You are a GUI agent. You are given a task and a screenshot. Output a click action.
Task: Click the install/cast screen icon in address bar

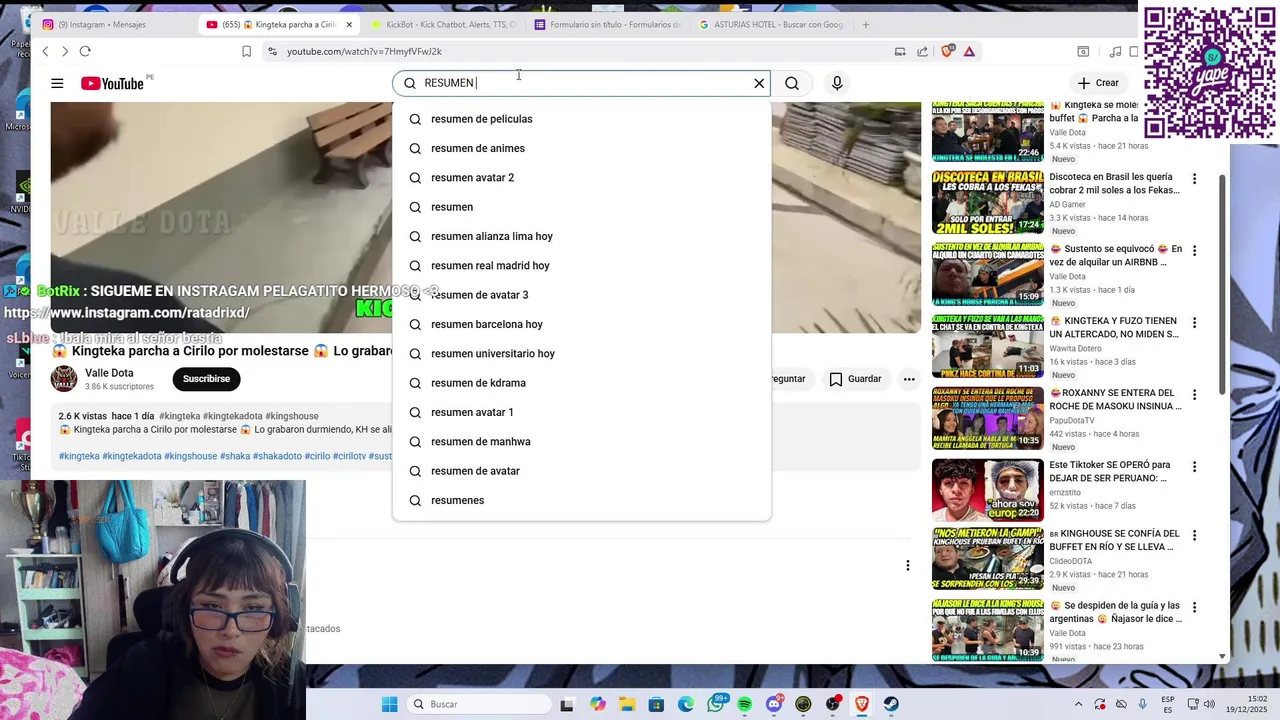(x=899, y=51)
